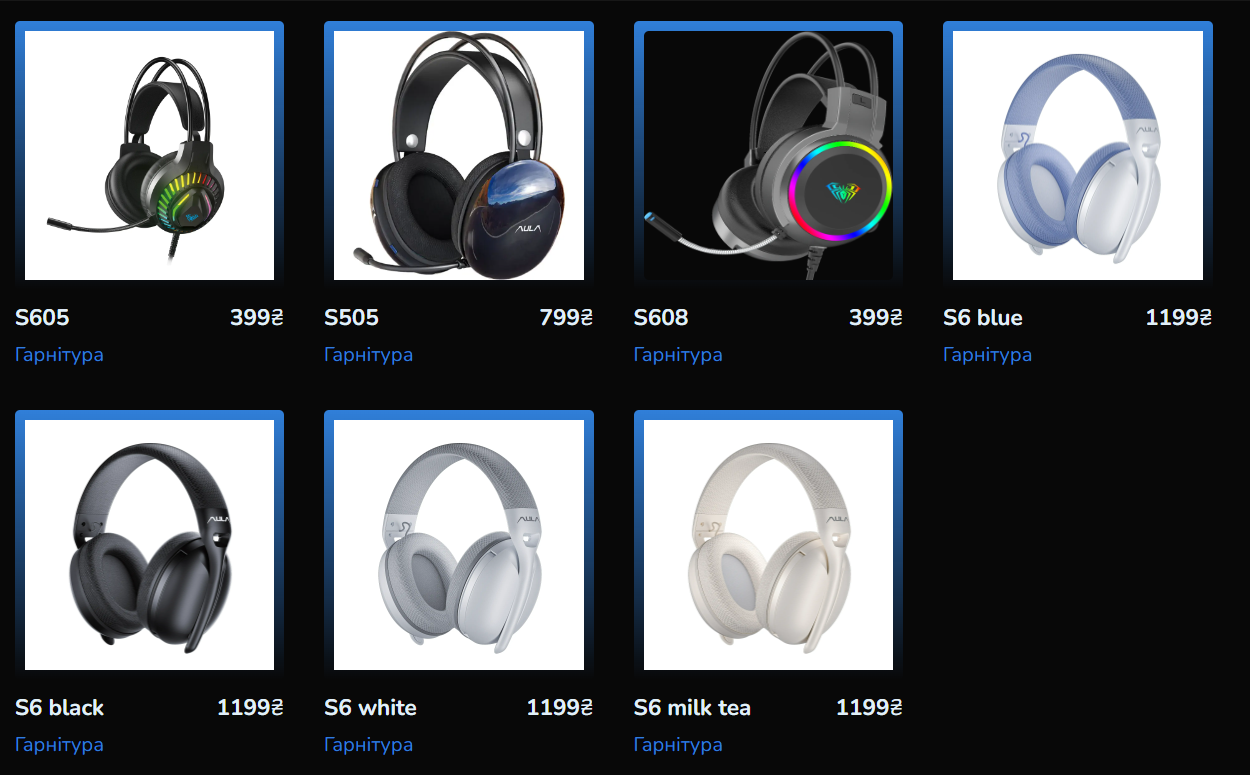Open the S605 headset product image
Image resolution: width=1250 pixels, height=775 pixels.
click(x=149, y=155)
